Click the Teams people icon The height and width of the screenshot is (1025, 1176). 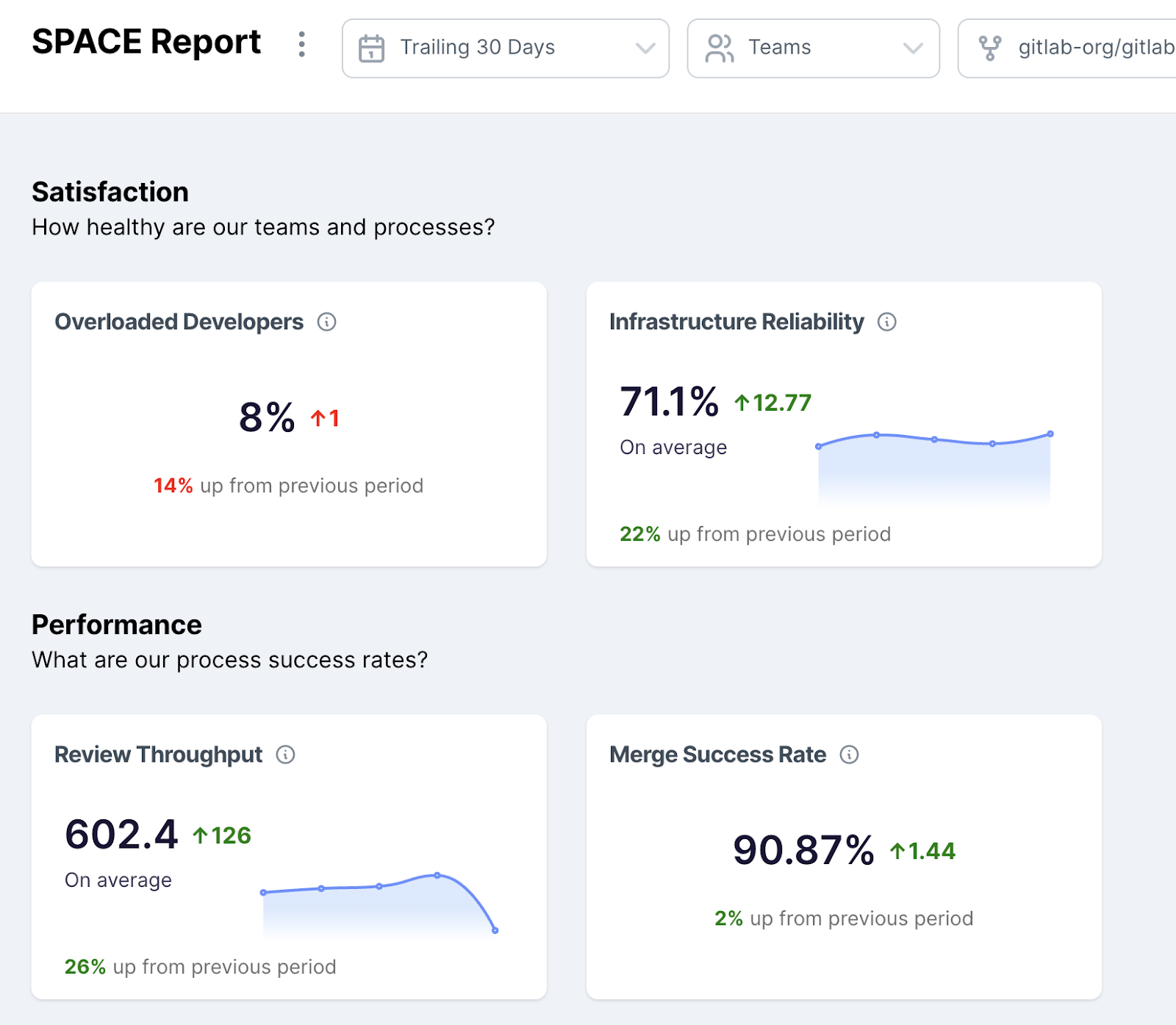tap(719, 48)
